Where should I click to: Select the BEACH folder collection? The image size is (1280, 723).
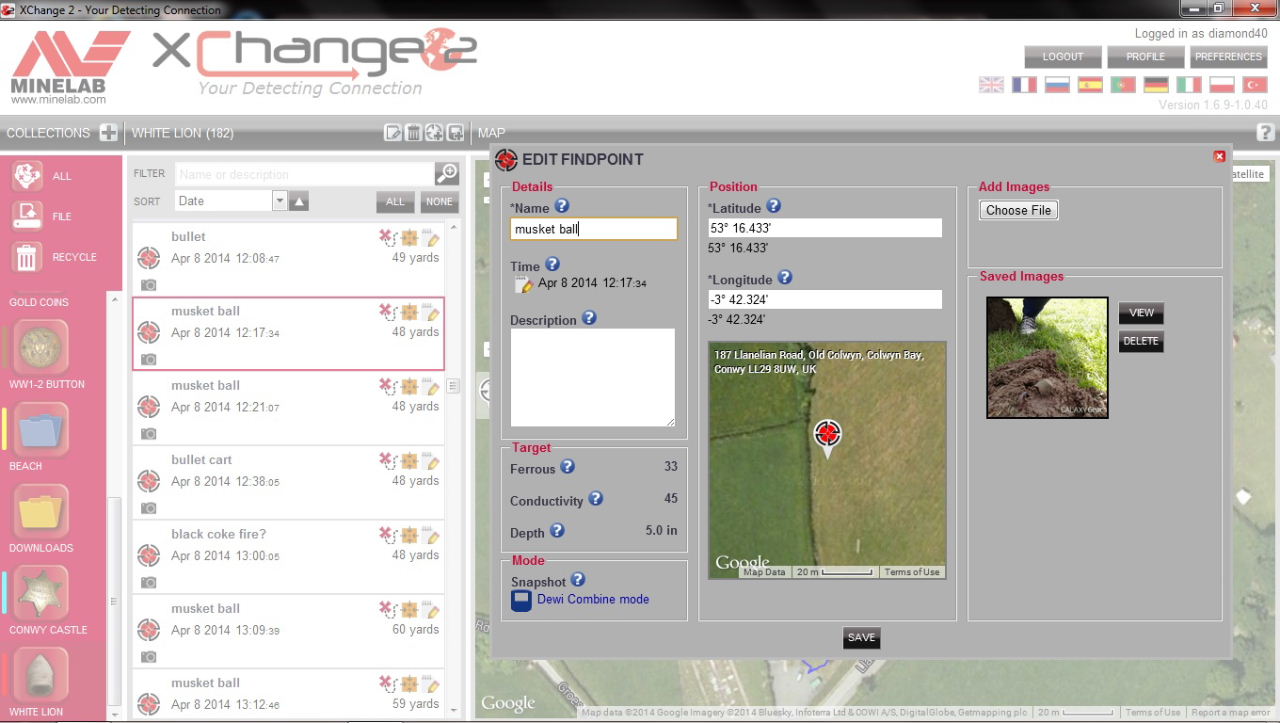[41, 429]
